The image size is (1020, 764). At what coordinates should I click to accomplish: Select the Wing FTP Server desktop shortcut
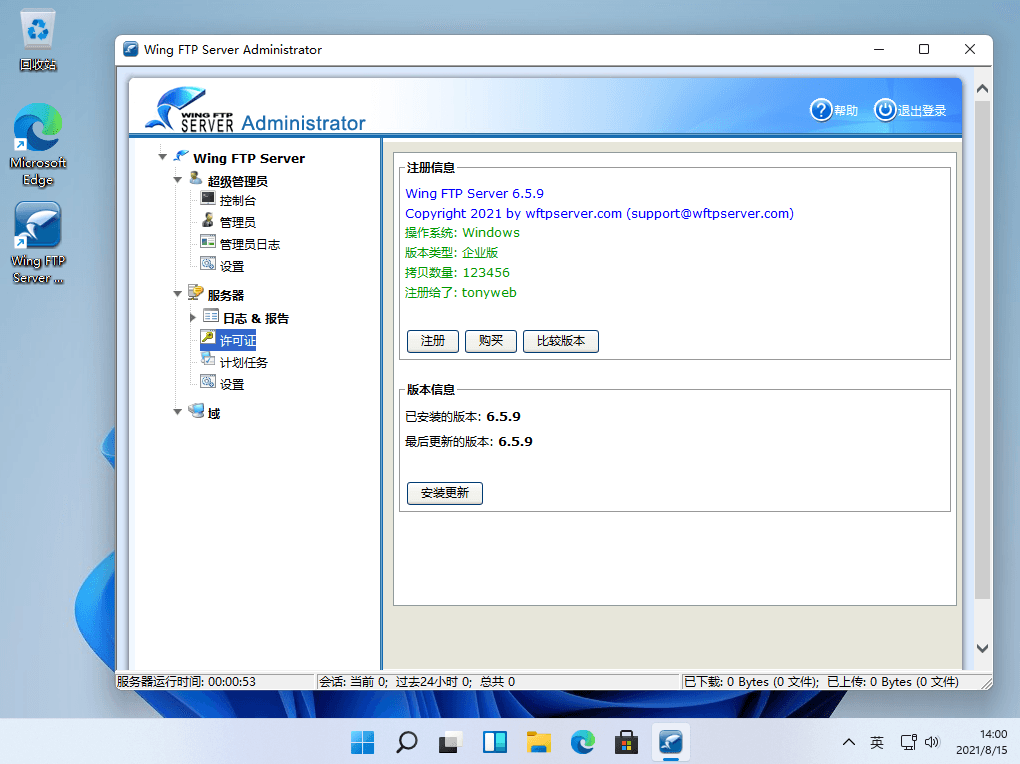[38, 243]
